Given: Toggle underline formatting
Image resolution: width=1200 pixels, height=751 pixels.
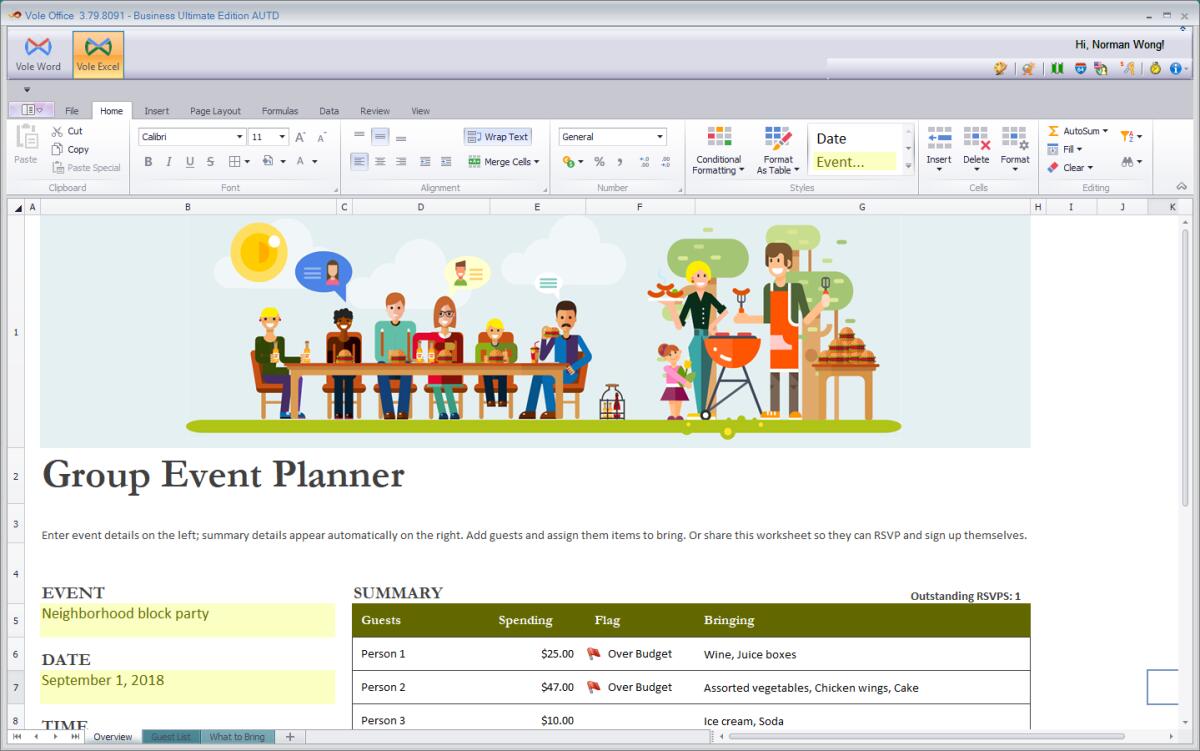Looking at the screenshot, I should click(189, 161).
